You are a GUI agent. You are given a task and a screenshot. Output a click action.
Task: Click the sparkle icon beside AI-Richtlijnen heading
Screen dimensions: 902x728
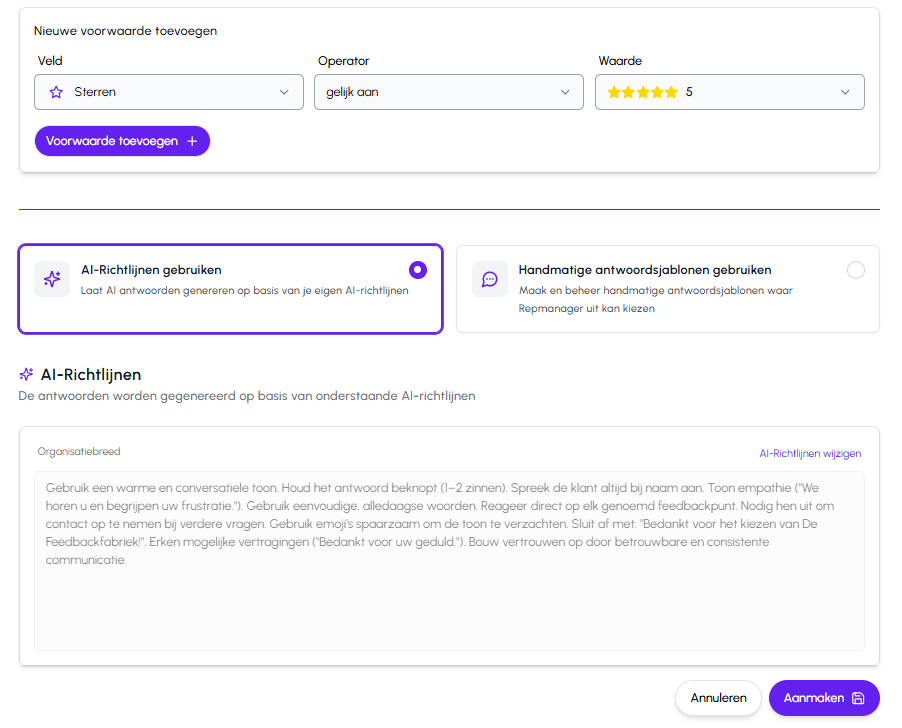click(x=26, y=374)
